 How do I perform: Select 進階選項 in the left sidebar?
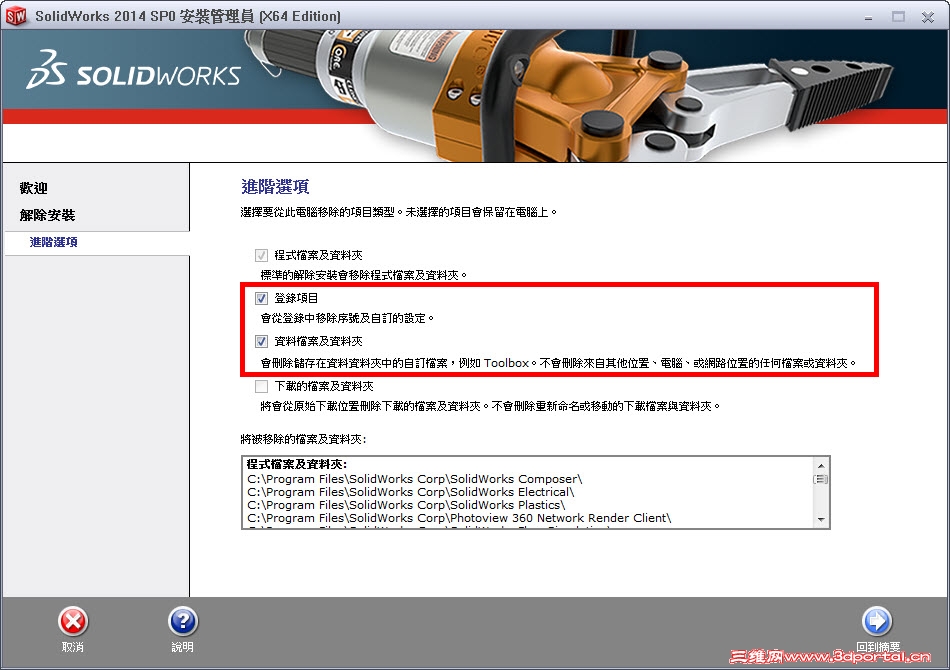click(x=53, y=242)
